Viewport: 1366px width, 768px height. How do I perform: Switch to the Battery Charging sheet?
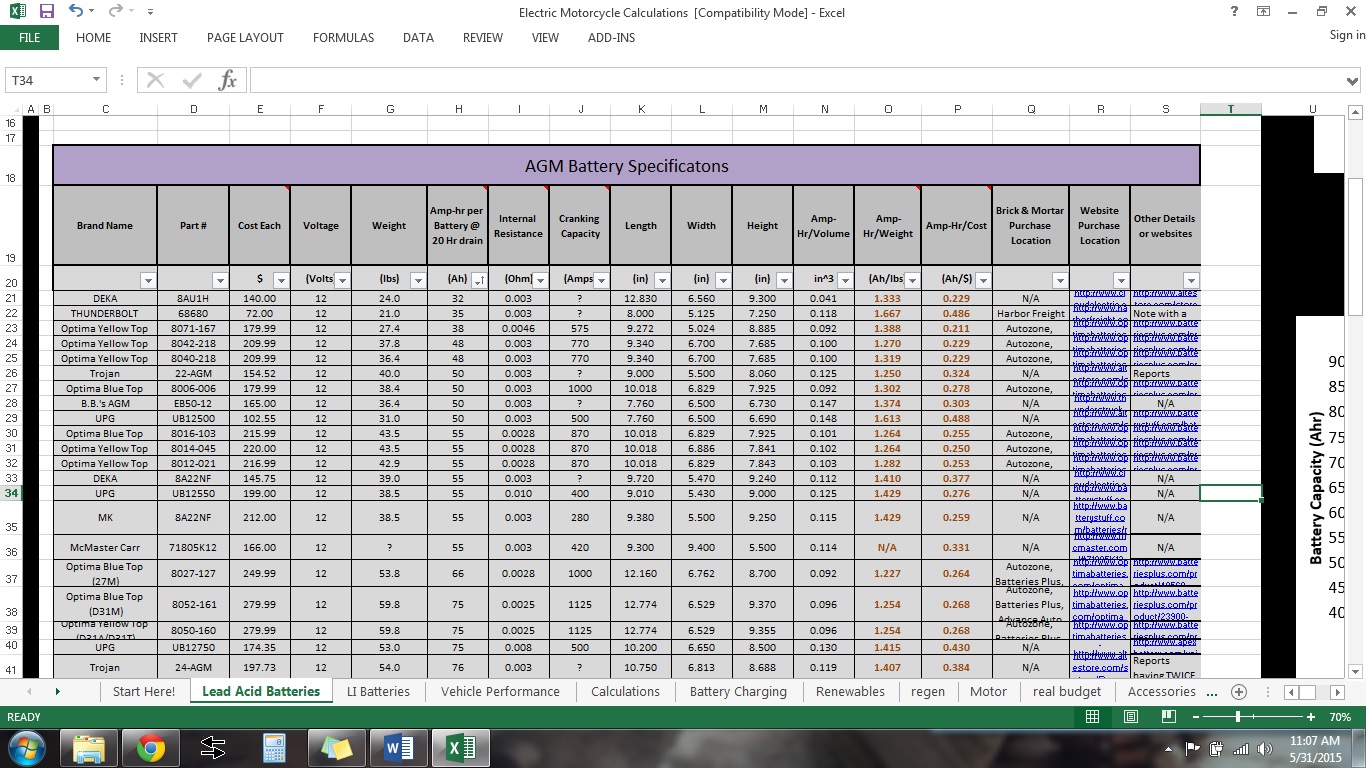(738, 691)
